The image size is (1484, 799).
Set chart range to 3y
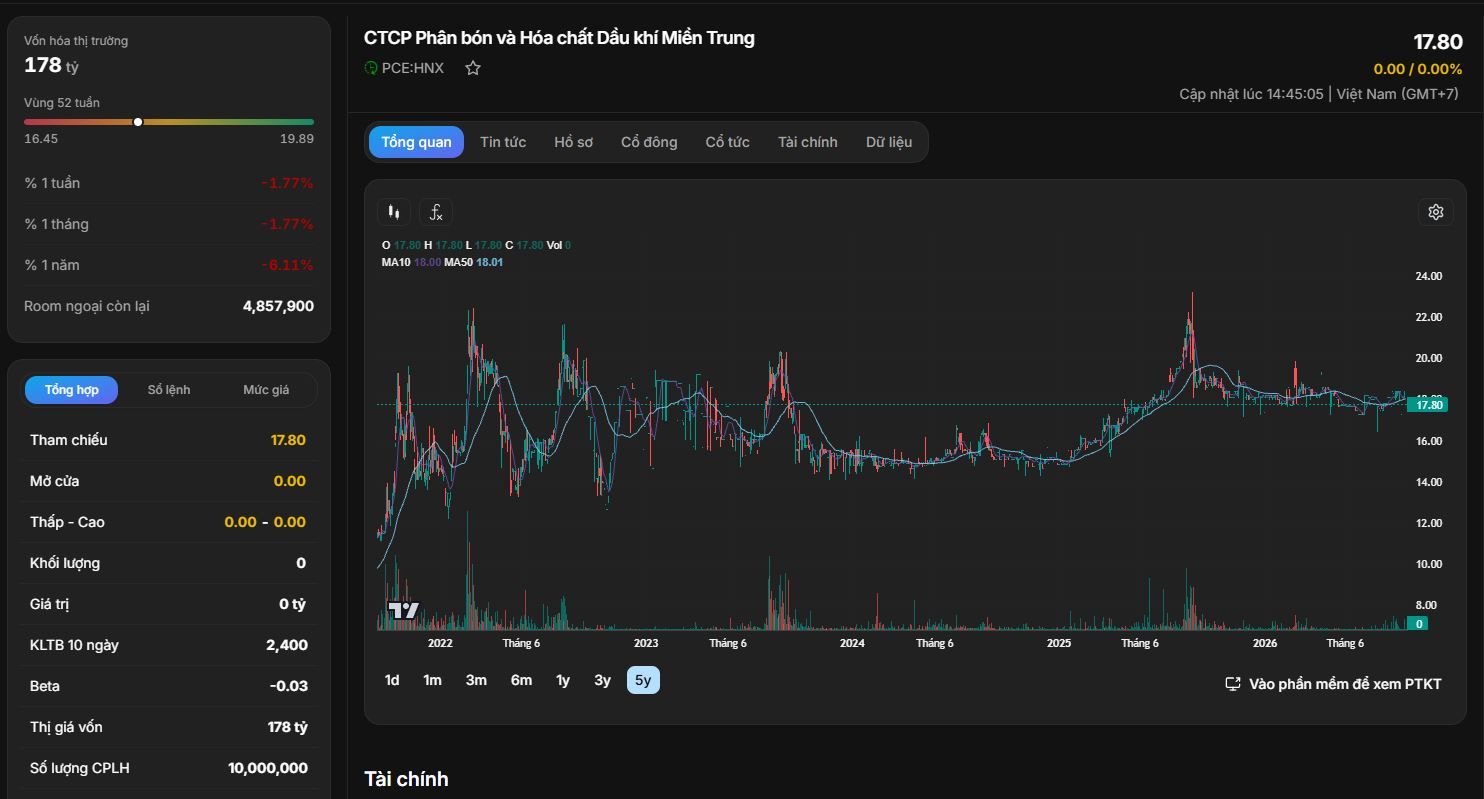pos(602,680)
